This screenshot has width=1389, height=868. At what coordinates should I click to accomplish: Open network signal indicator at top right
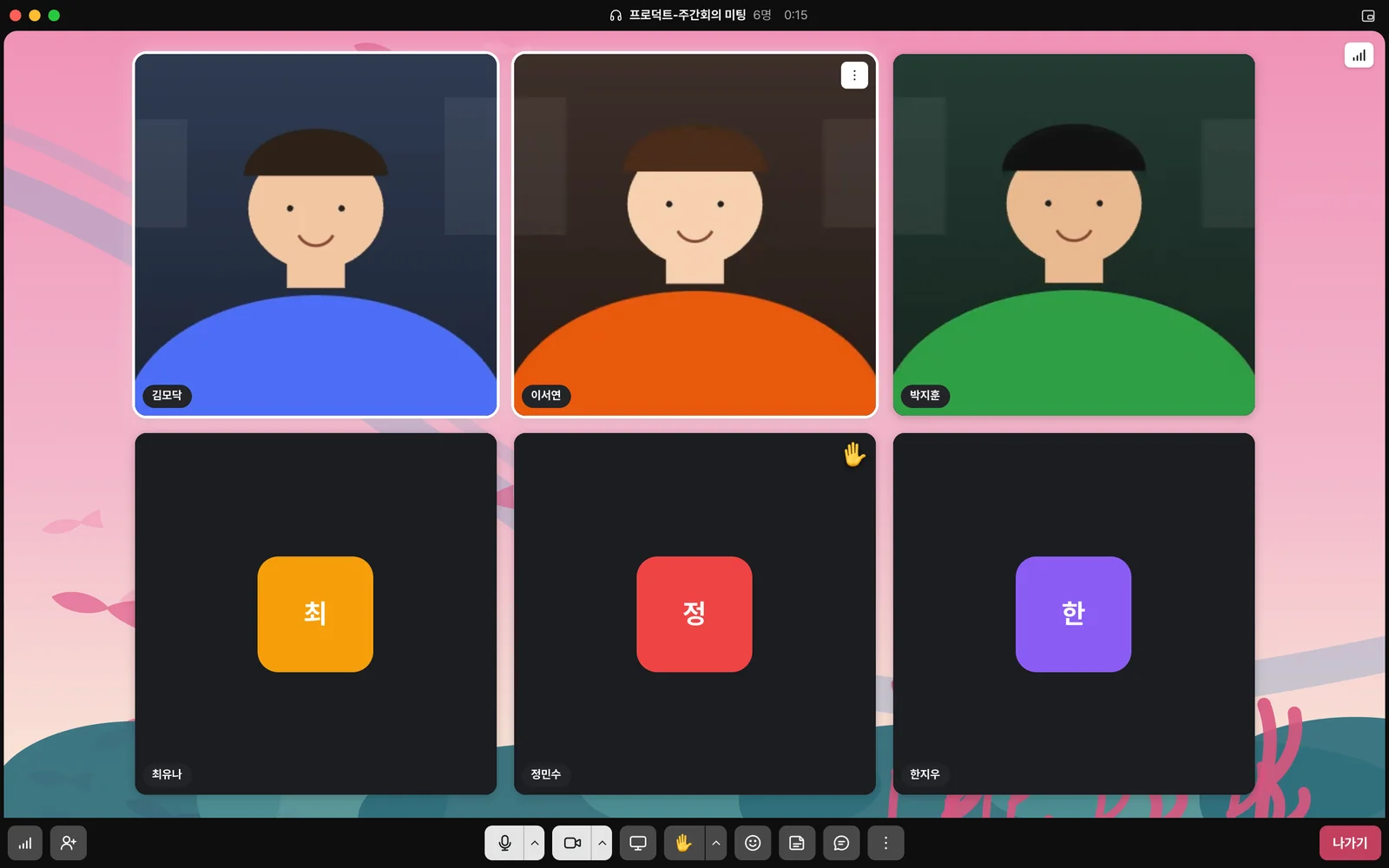(1359, 56)
